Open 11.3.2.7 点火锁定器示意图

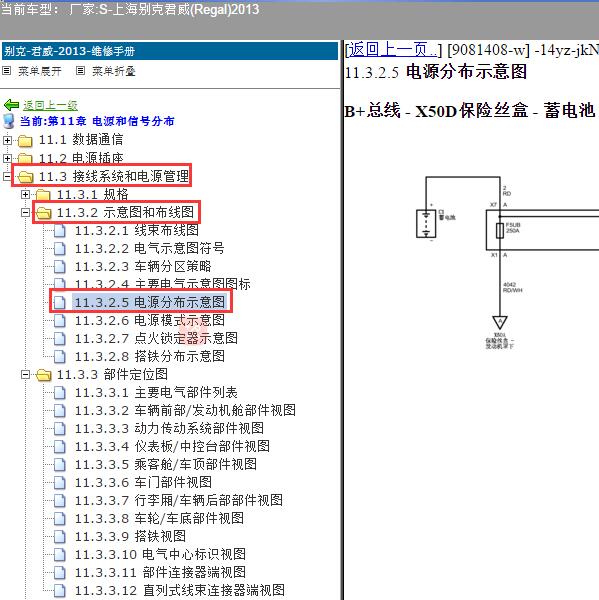click(156, 339)
